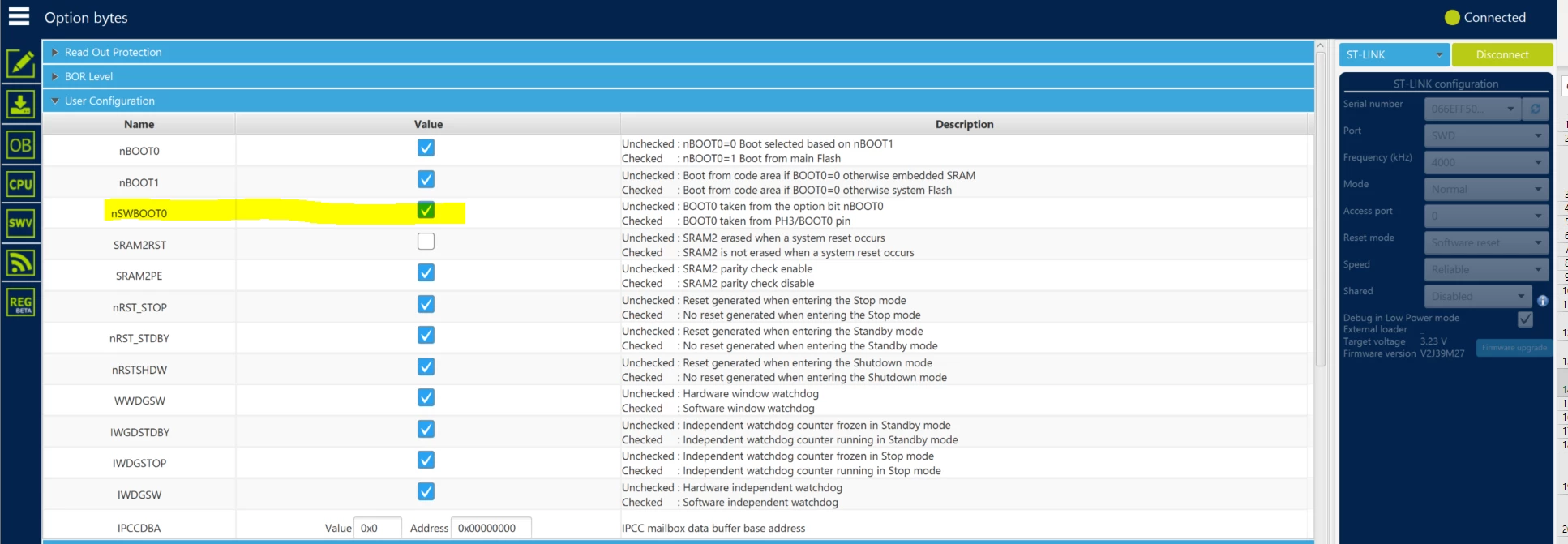Toggle the SRAM2PE checkbox
The width and height of the screenshot is (1568, 544).
(x=426, y=272)
